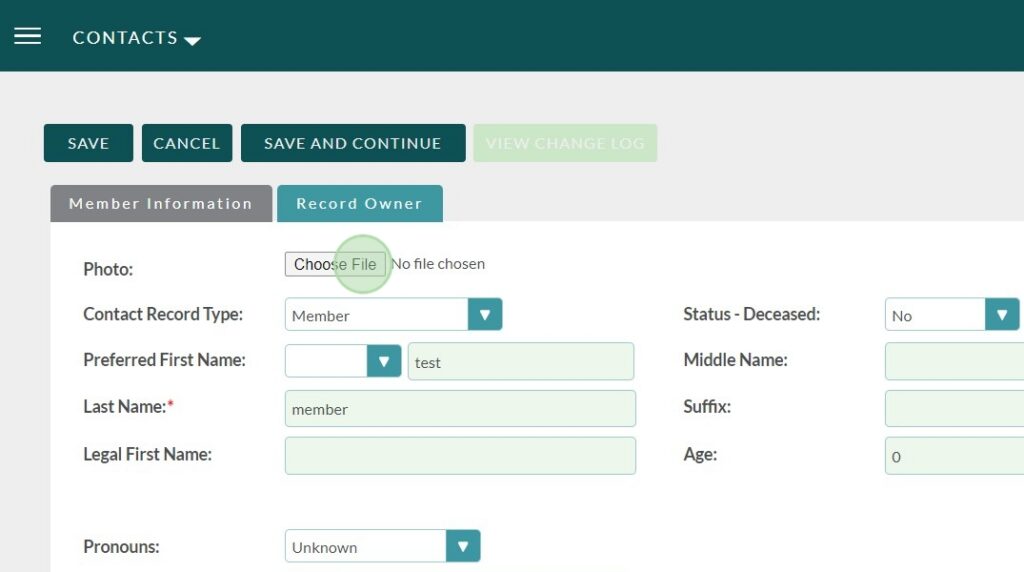
Task: Click the Preferred First Name field
Action: point(520,362)
